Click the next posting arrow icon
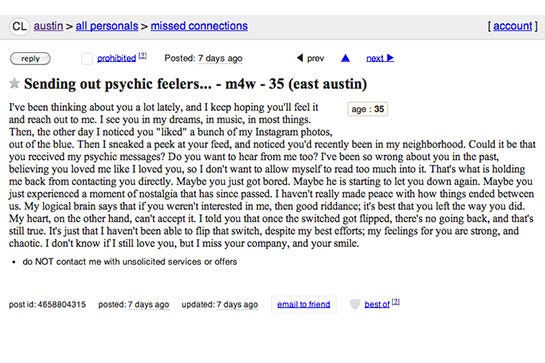 [390, 58]
